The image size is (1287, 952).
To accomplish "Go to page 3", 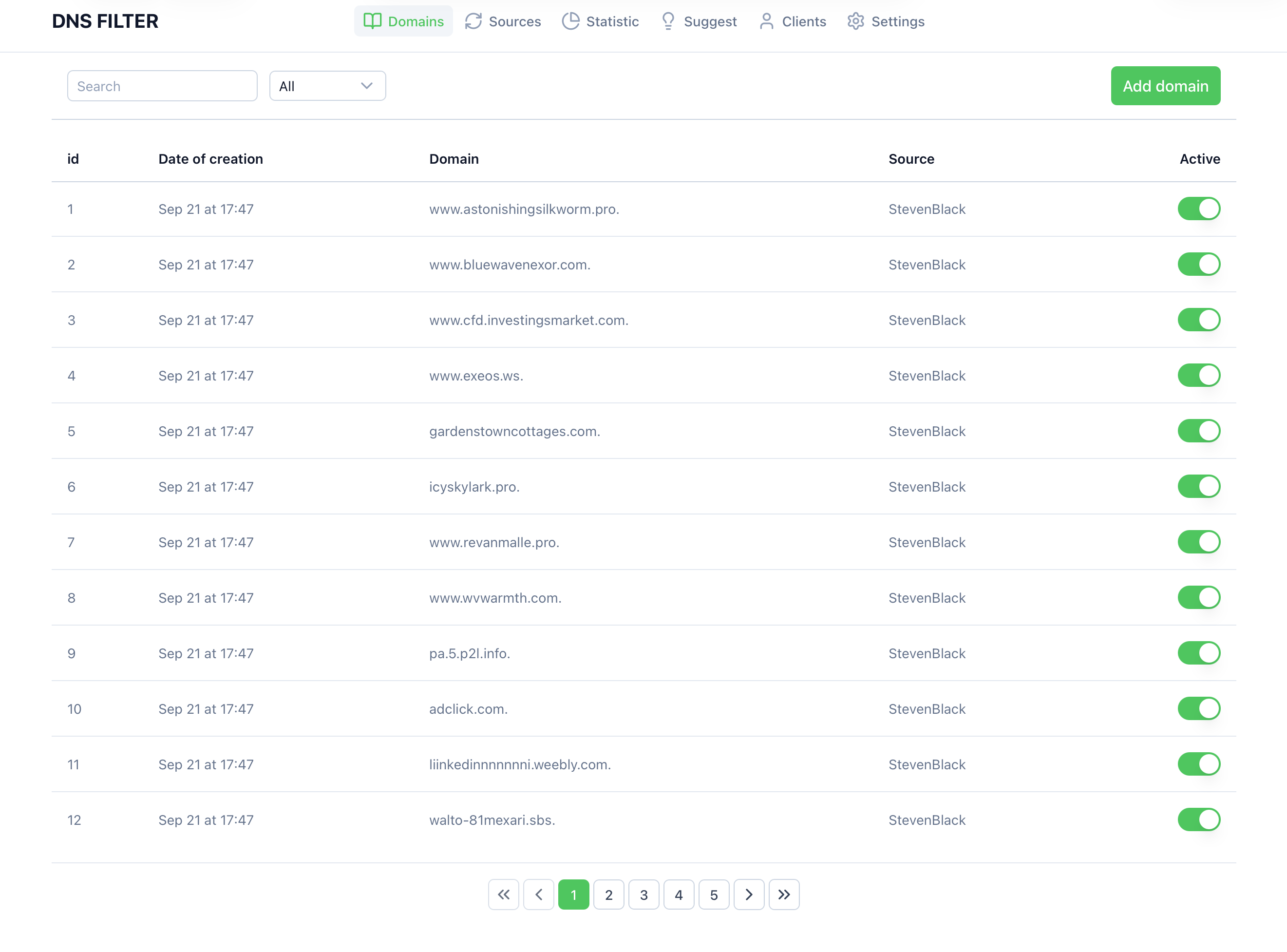I will coord(644,895).
